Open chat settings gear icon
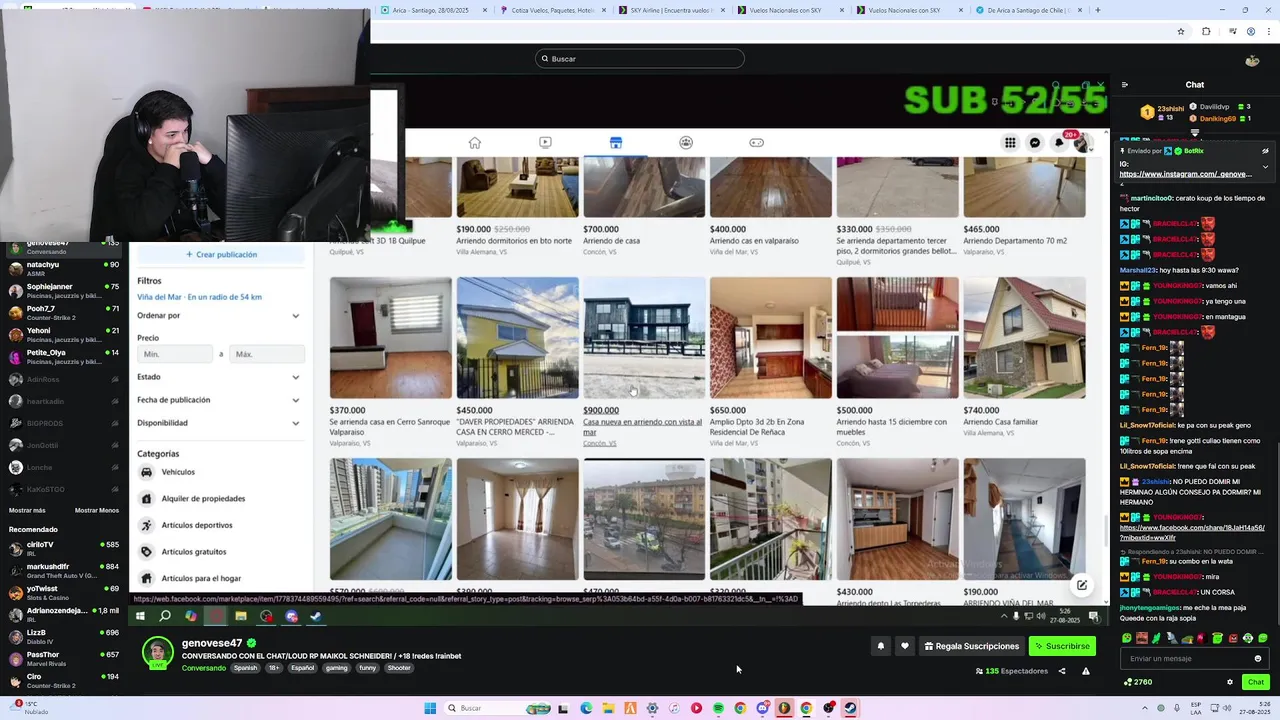Screen dimensions: 1280x720 pos(1230,682)
